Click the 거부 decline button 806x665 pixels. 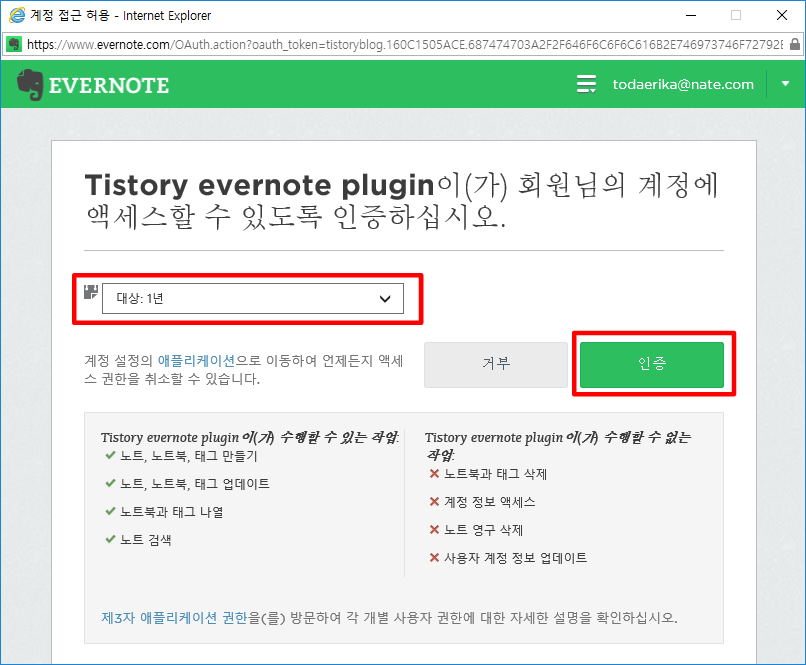click(x=496, y=364)
